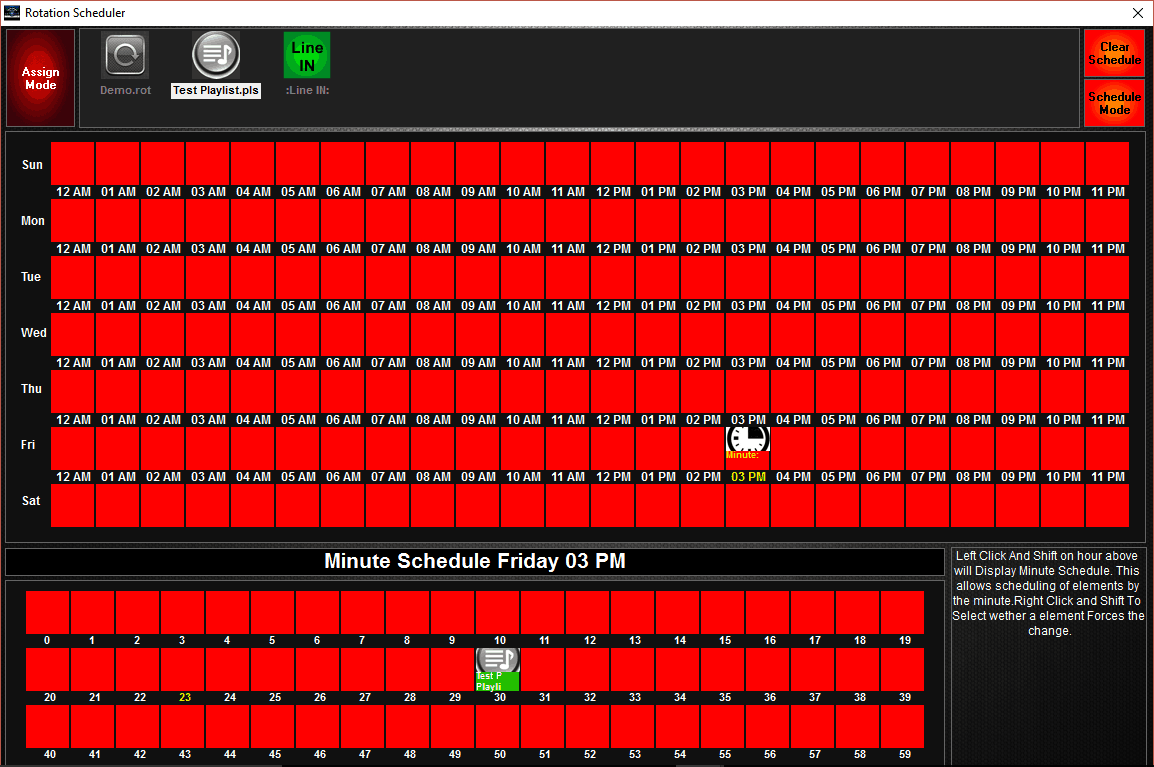Select the Demo.rot rotation icon

pyautogui.click(x=124, y=55)
